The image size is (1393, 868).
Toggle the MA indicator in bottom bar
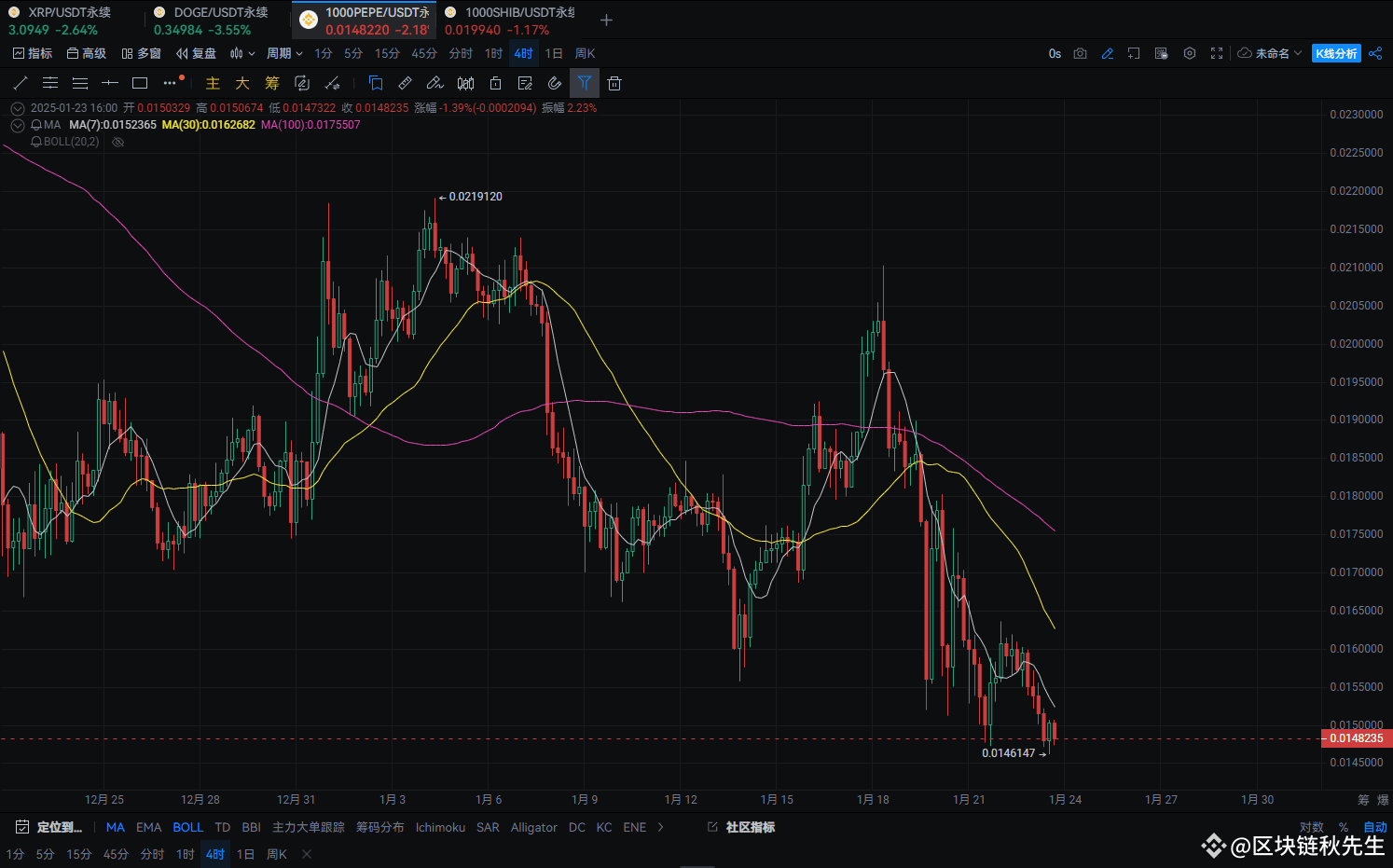(115, 827)
